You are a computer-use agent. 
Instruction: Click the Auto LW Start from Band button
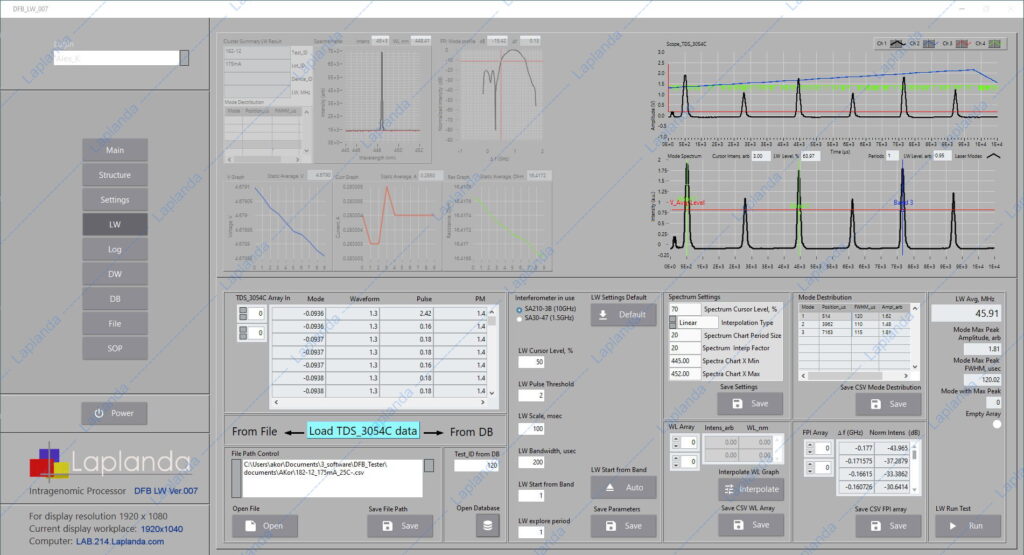[623, 486]
